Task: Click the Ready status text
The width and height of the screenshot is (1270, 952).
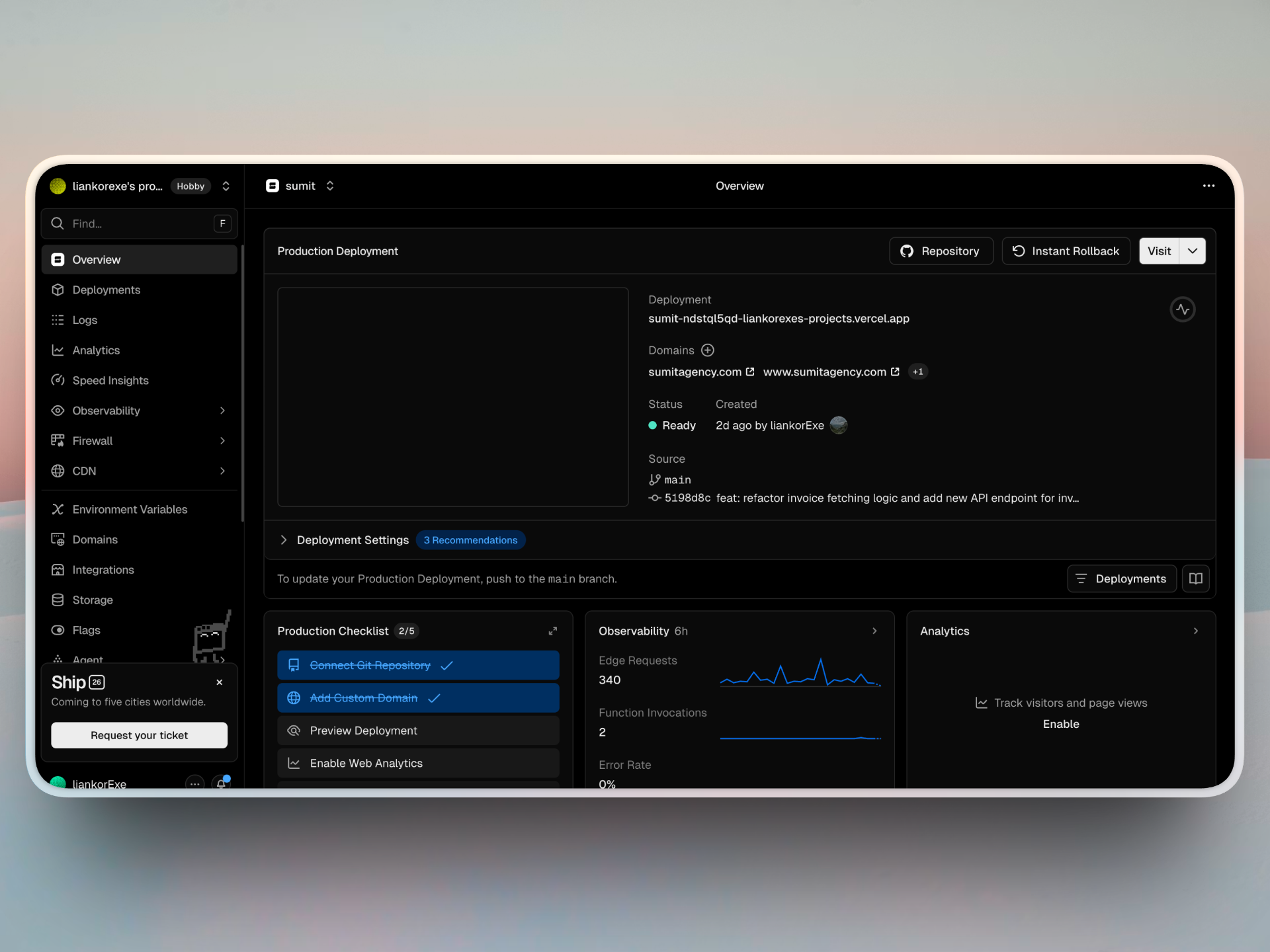Action: tap(679, 426)
